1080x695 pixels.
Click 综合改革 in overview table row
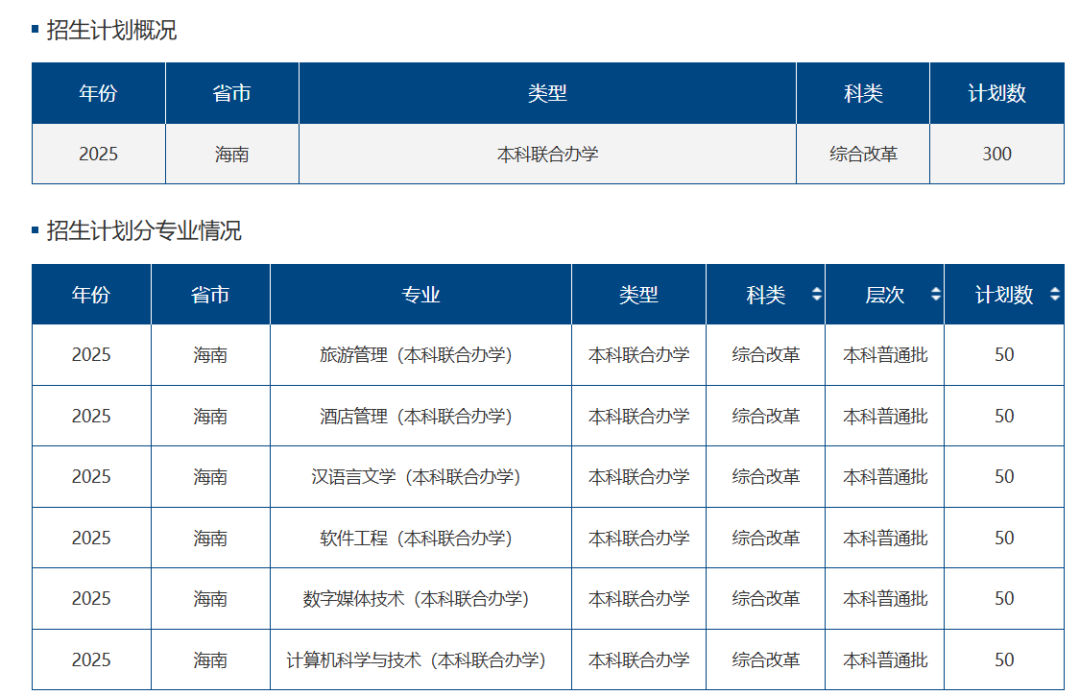tap(863, 154)
